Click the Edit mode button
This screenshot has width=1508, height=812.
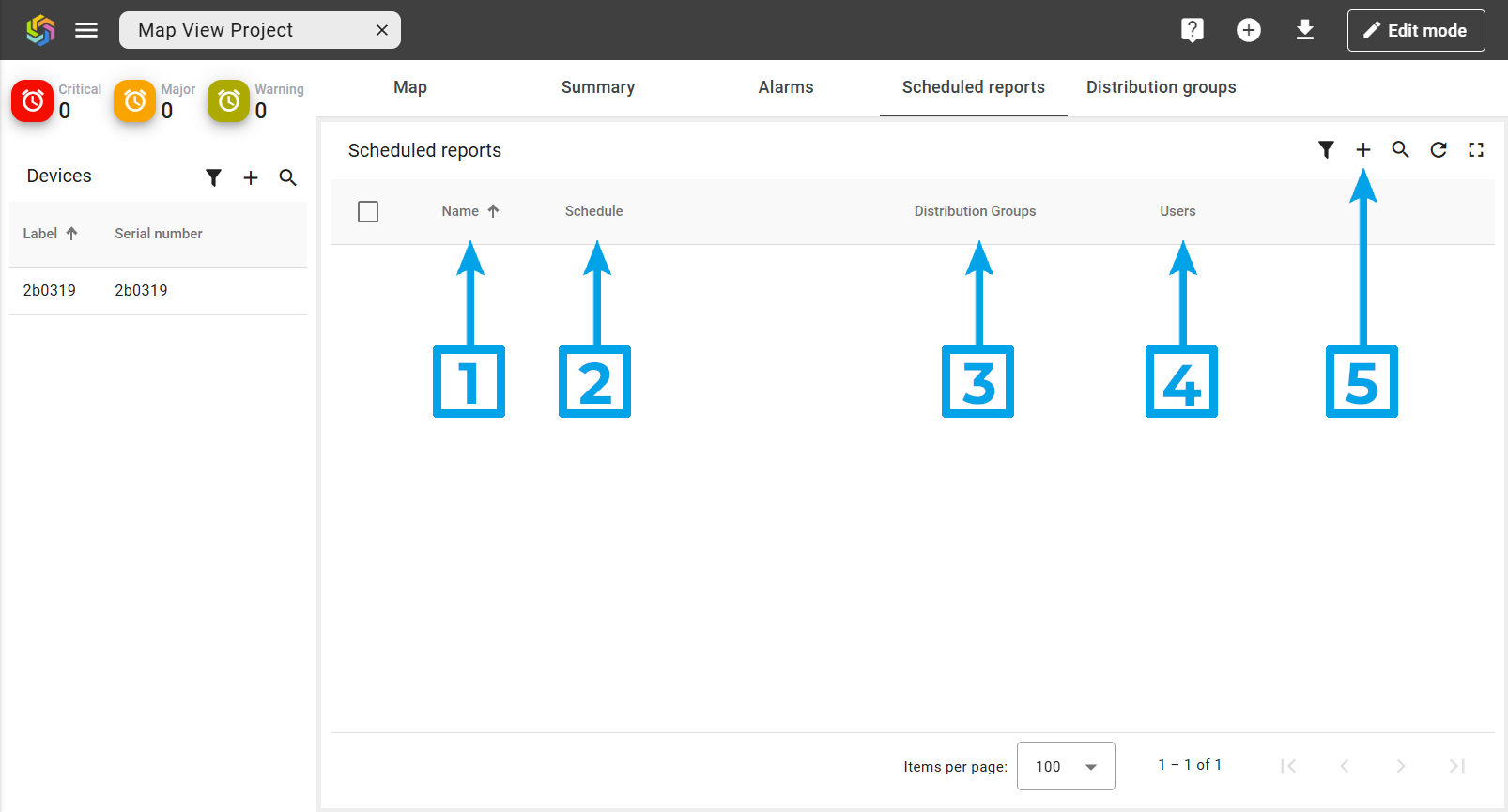coord(1415,30)
